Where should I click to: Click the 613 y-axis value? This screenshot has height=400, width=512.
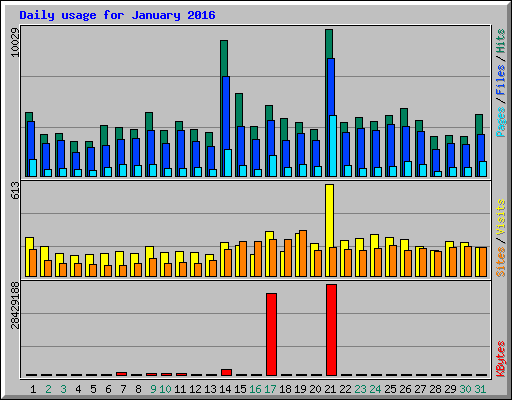point(15,191)
